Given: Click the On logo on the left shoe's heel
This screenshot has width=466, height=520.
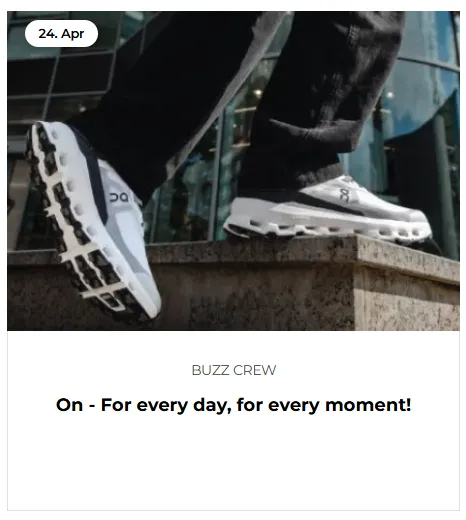Looking at the screenshot, I should [x=119, y=197].
